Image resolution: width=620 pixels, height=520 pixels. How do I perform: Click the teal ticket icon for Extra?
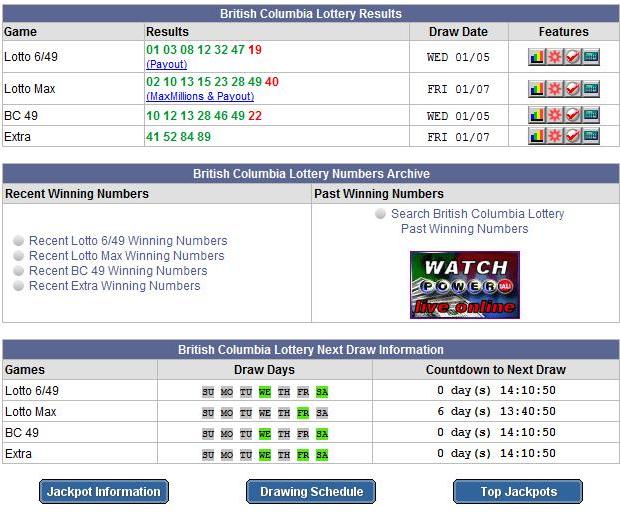click(x=591, y=136)
